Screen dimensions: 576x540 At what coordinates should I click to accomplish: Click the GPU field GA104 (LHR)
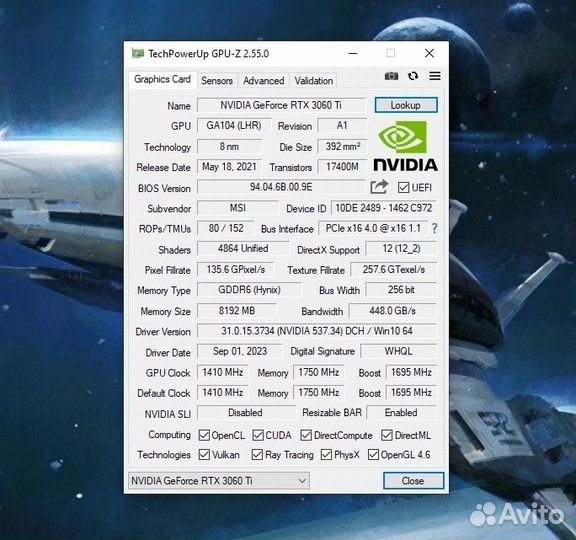[234, 126]
